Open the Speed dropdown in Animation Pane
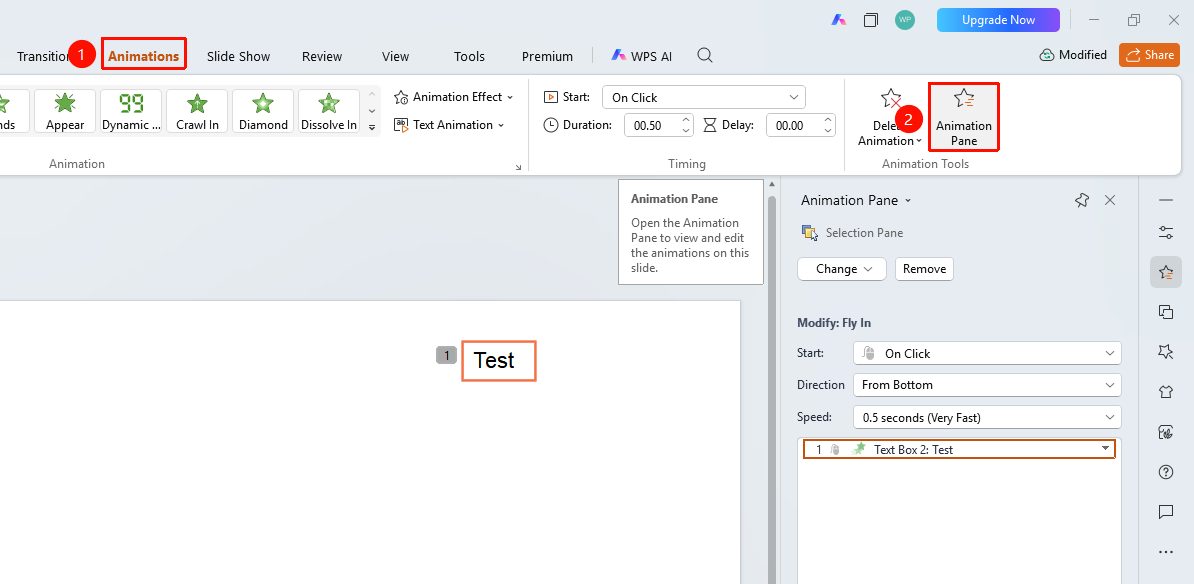This screenshot has height=584, width=1194. tap(987, 417)
